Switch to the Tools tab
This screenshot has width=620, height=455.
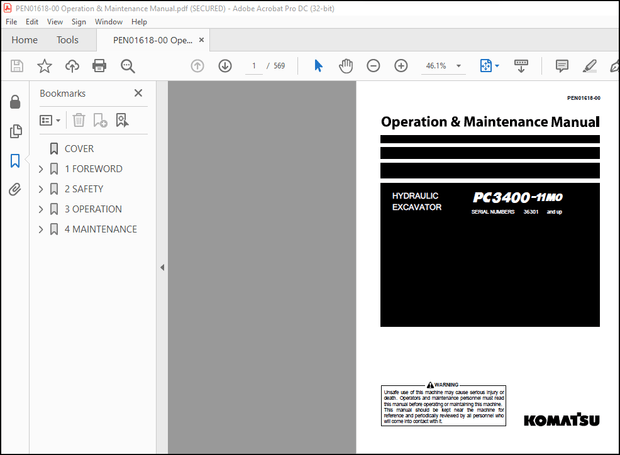click(x=67, y=40)
